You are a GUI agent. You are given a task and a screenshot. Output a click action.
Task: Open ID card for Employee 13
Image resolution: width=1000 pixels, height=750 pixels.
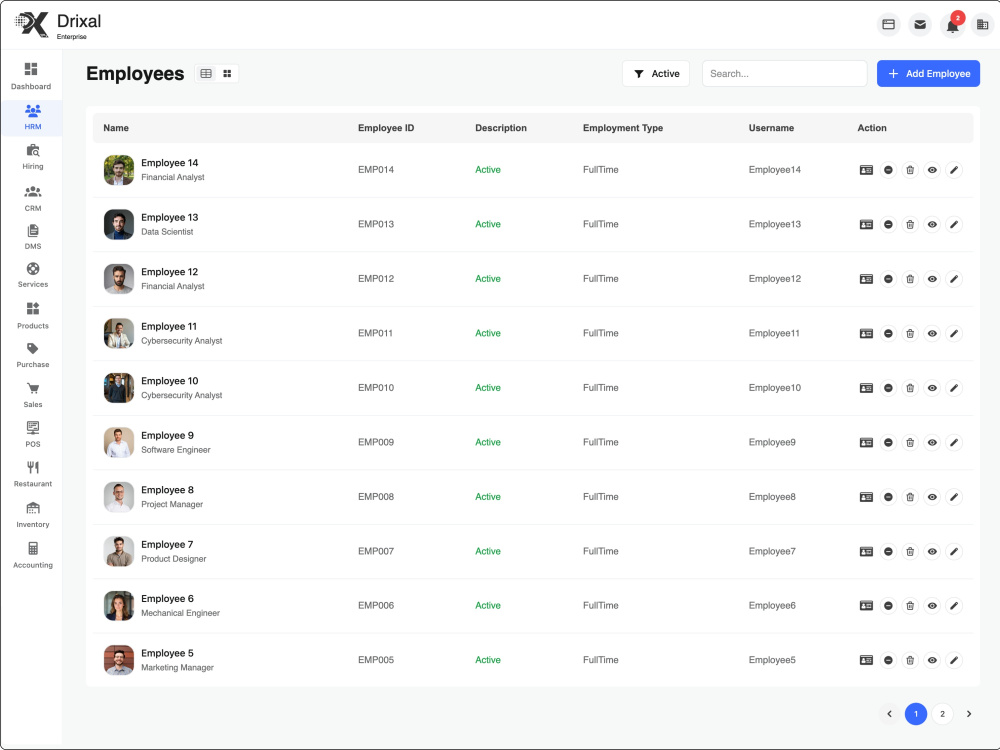pos(866,224)
